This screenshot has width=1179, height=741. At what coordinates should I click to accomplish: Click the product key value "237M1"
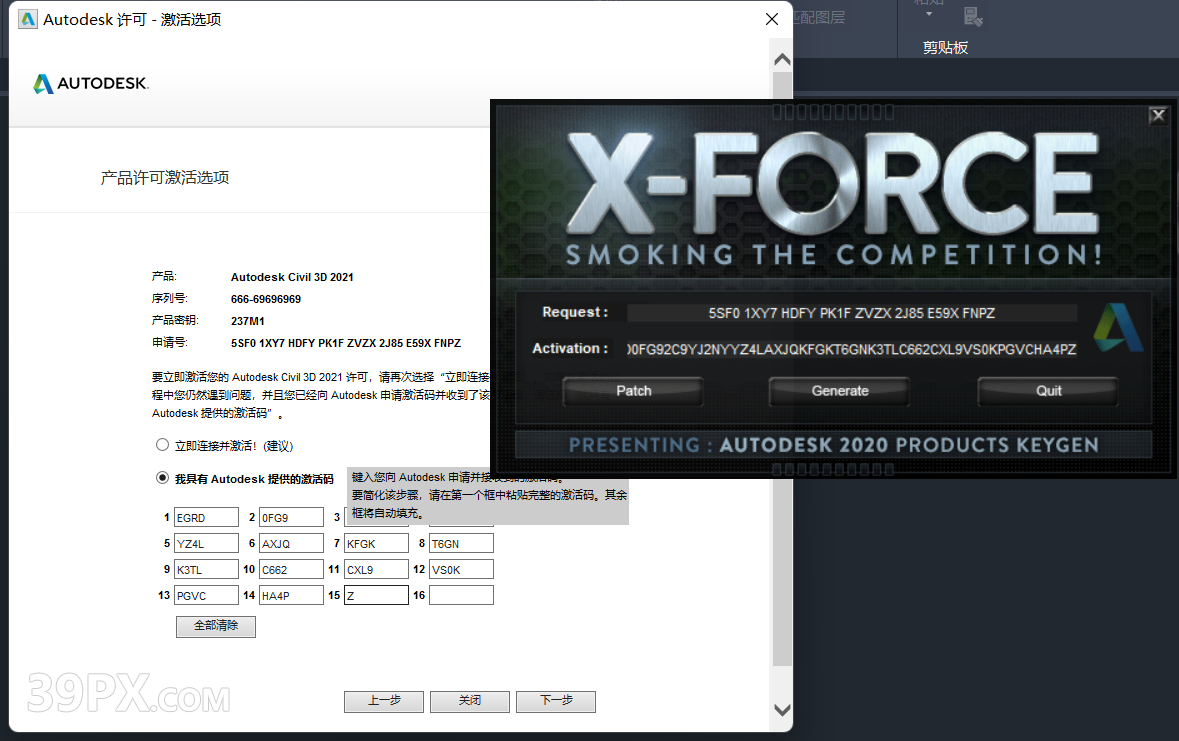pyautogui.click(x=247, y=320)
